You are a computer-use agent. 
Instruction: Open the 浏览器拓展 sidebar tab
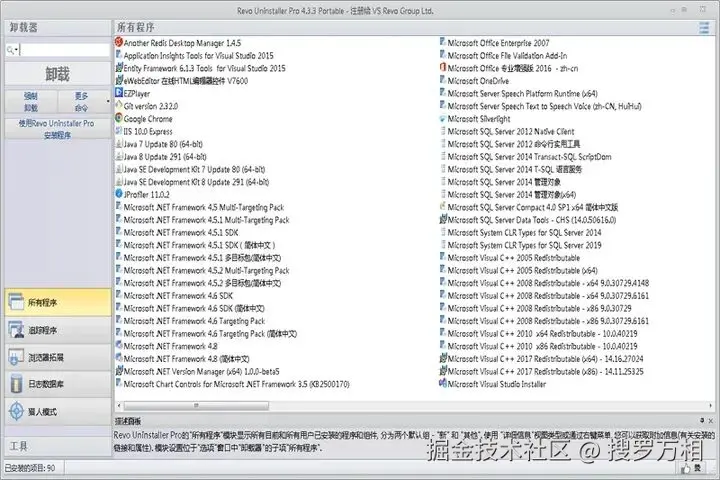[x=58, y=357]
